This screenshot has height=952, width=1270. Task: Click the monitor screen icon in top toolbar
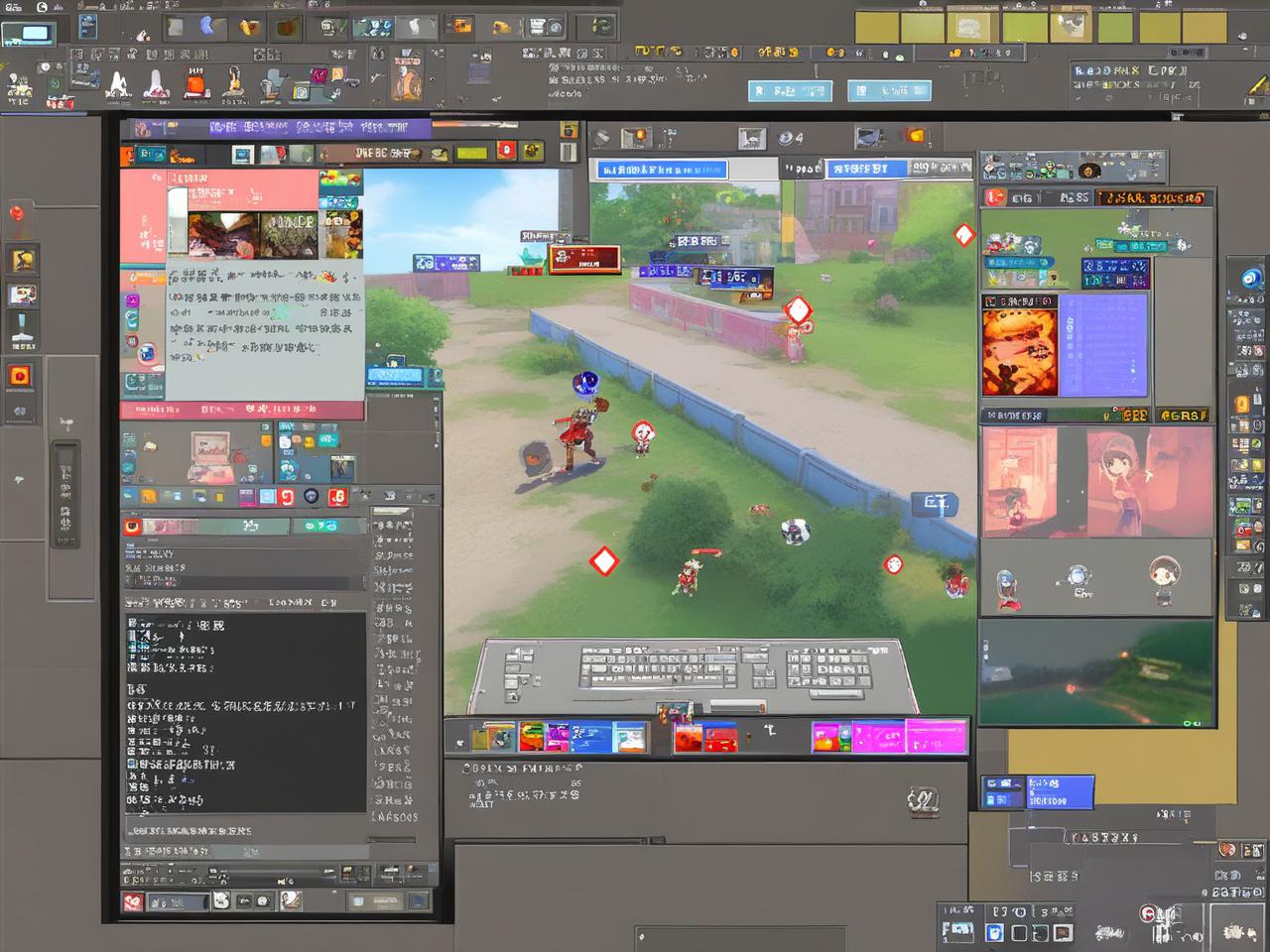27,34
